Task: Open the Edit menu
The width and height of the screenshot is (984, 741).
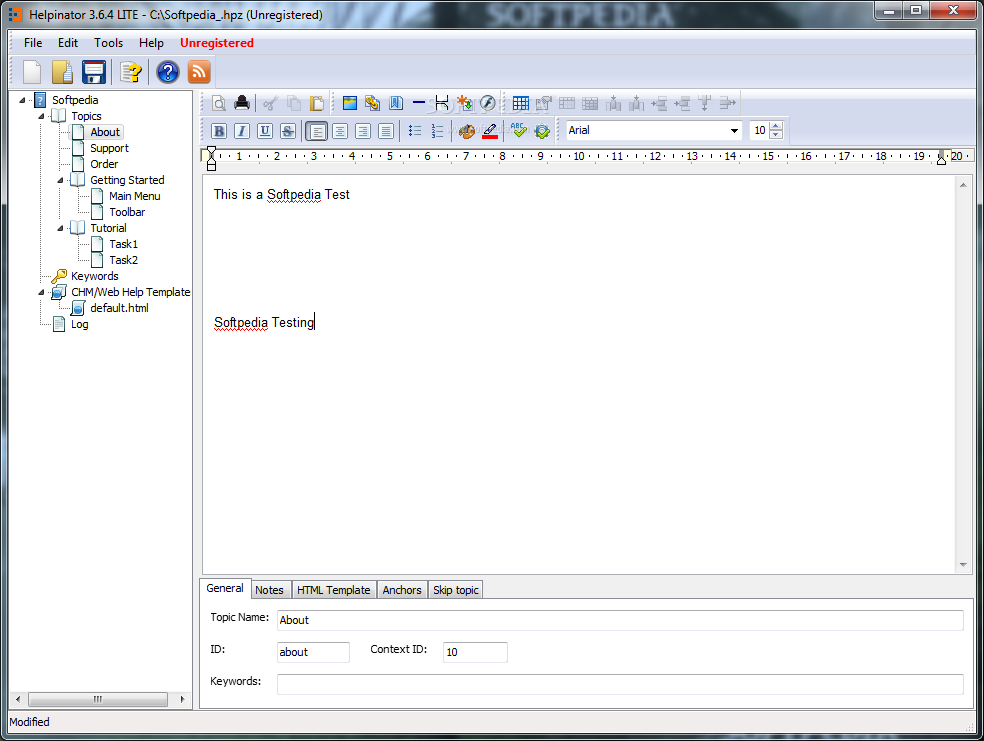Action: [68, 43]
